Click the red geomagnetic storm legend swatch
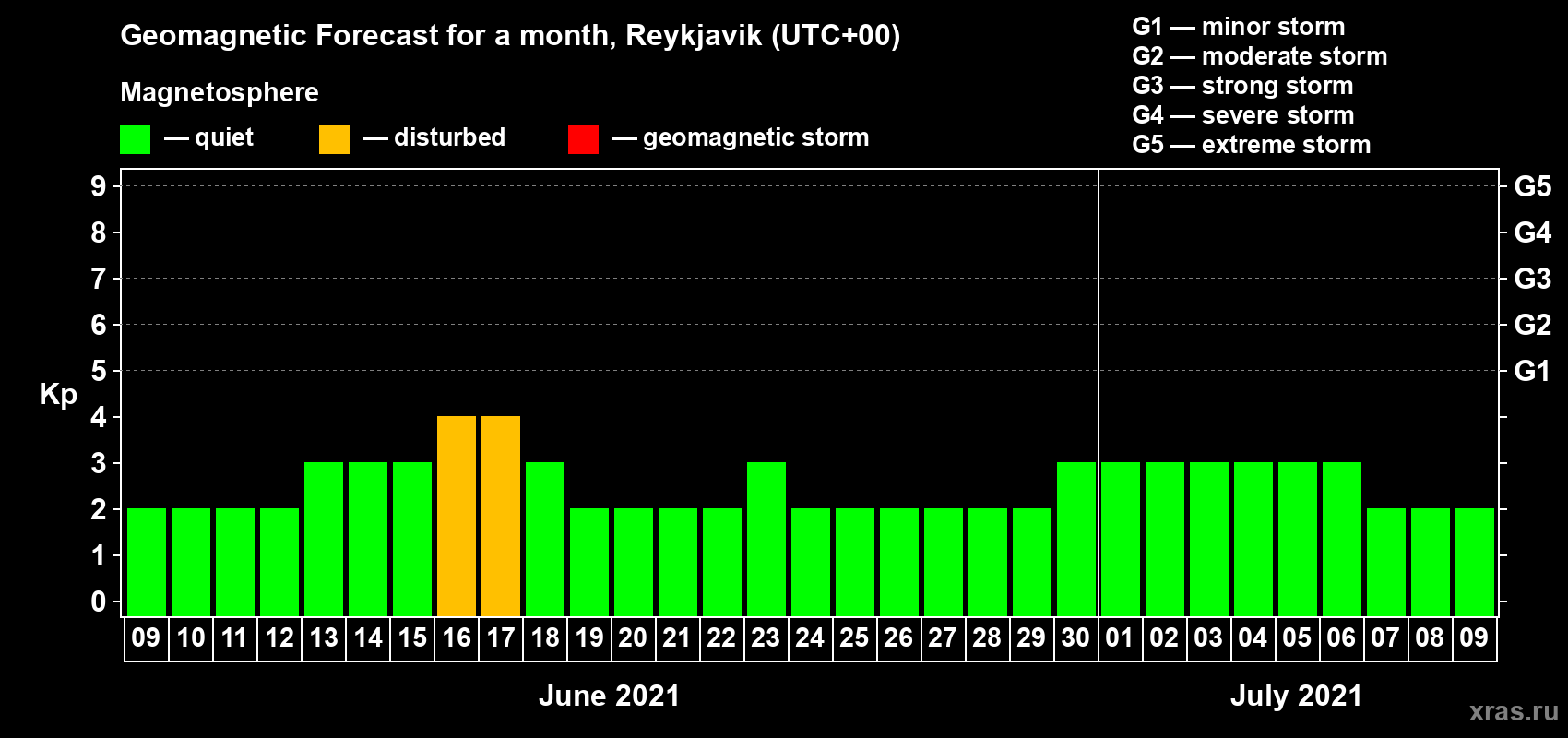Image resolution: width=1568 pixels, height=738 pixels. [583, 139]
